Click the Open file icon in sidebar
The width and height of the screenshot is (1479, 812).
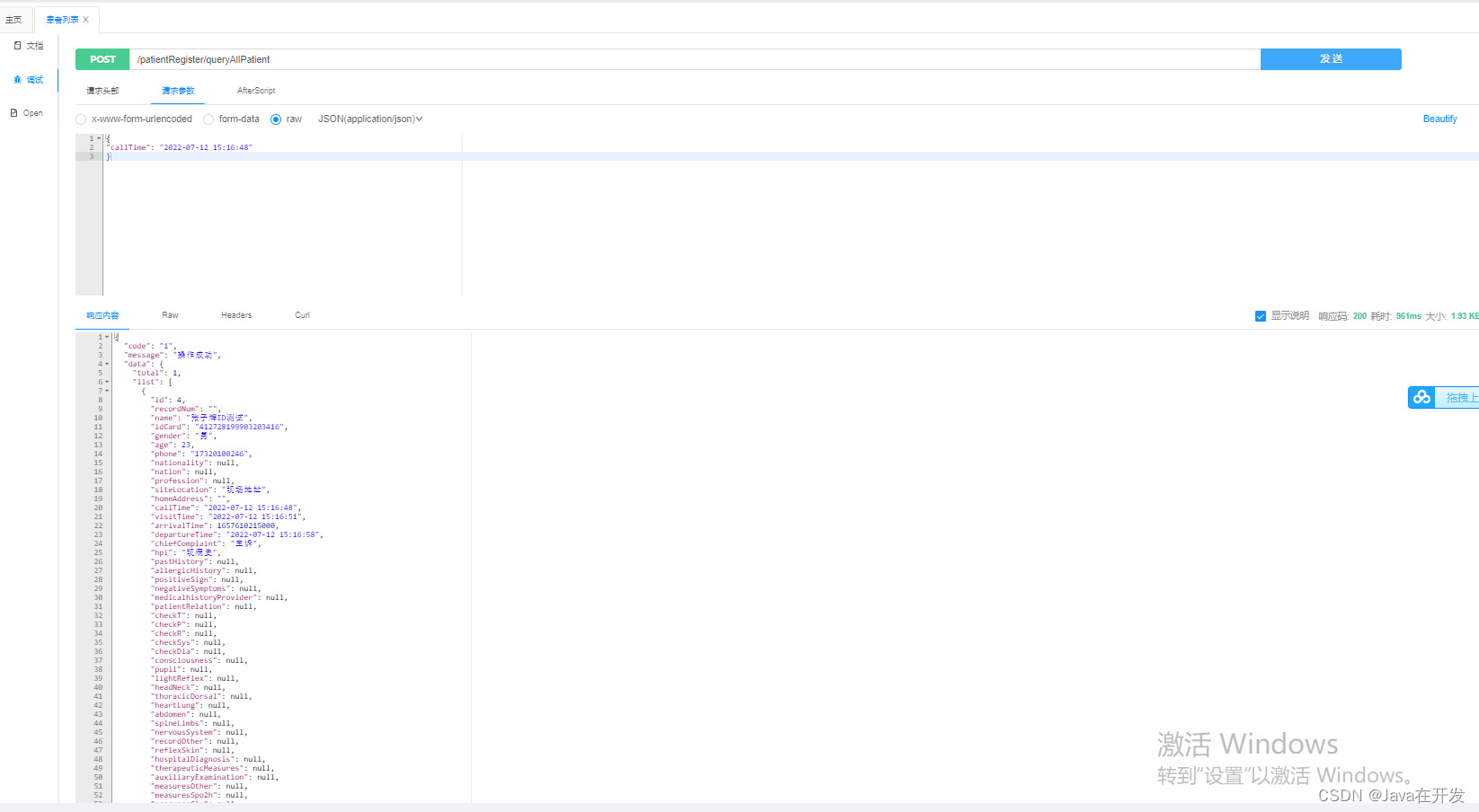point(13,112)
